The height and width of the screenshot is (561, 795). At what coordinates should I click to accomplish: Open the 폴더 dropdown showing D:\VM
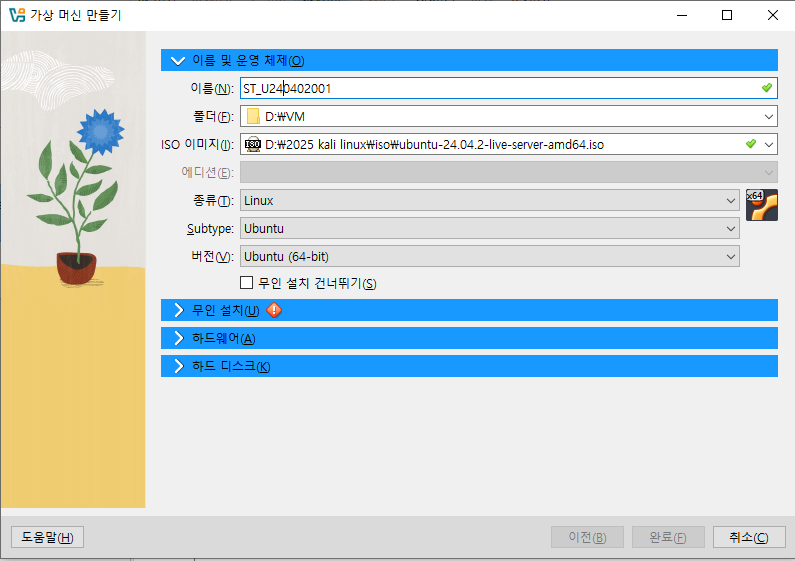pyautogui.click(x=509, y=116)
